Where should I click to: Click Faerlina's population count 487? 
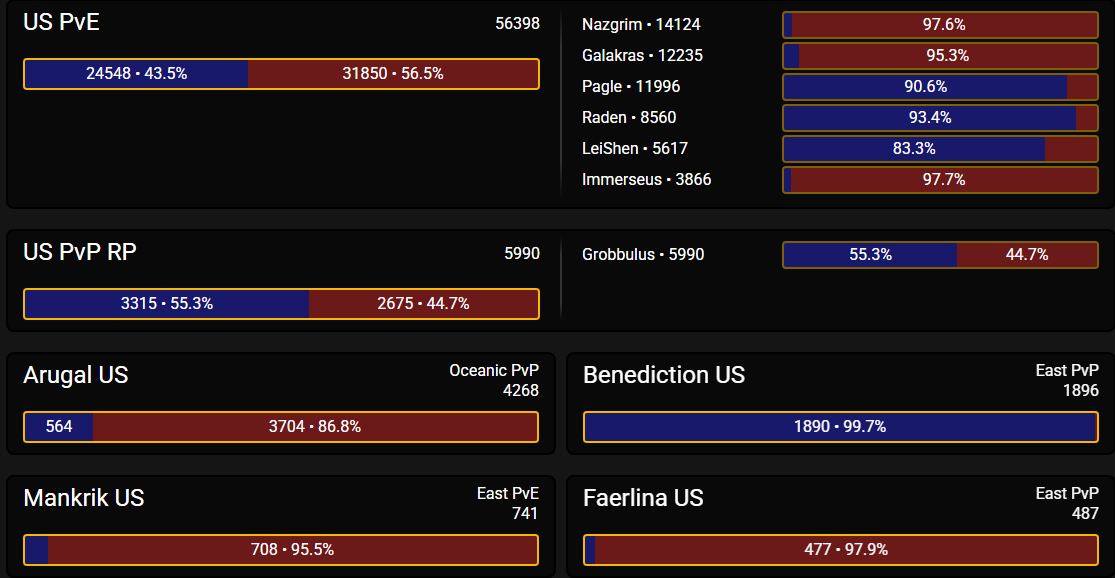[x=1085, y=513]
